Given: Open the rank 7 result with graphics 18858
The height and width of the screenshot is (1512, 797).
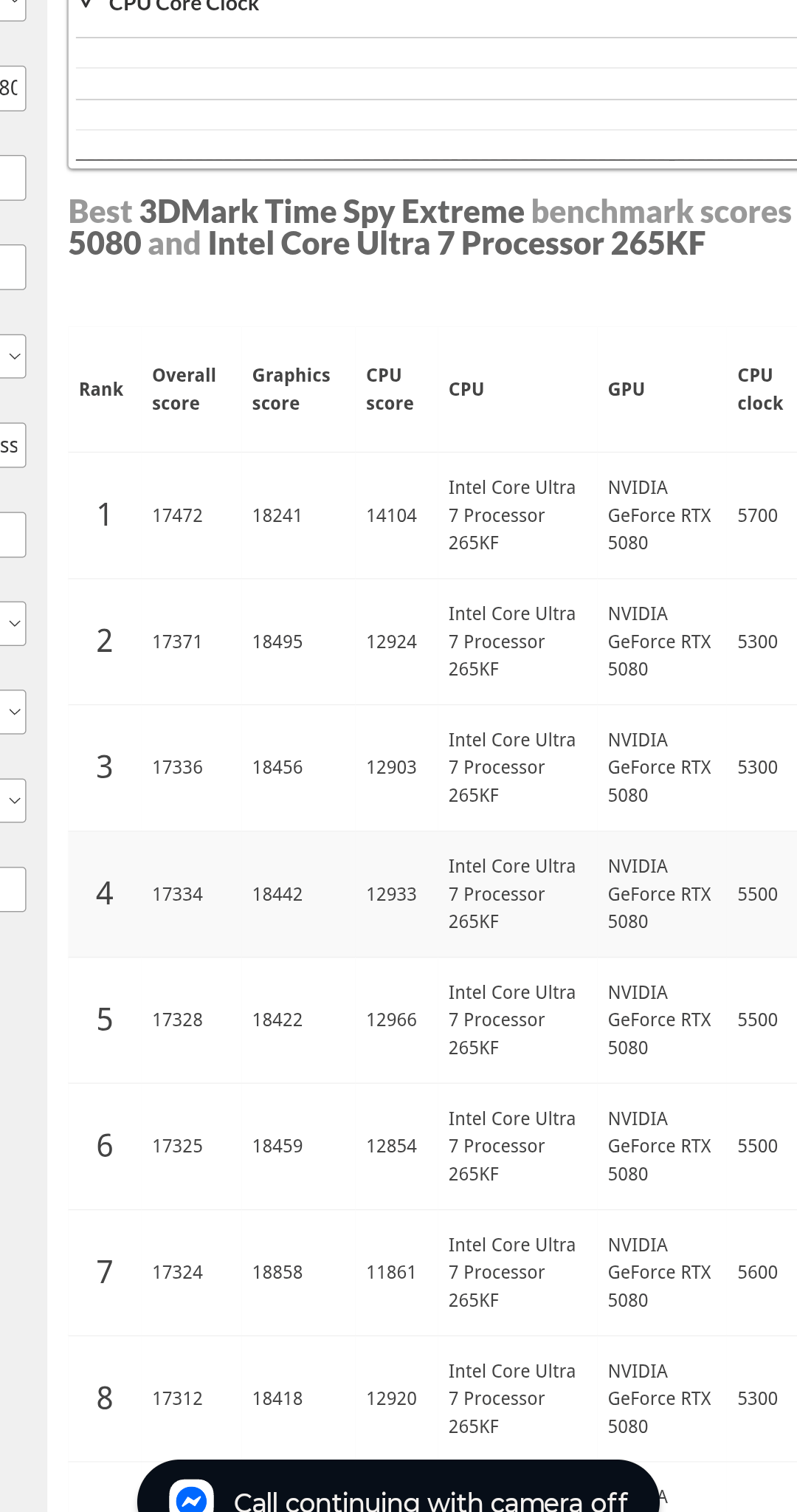Looking at the screenshot, I should (432, 1272).
